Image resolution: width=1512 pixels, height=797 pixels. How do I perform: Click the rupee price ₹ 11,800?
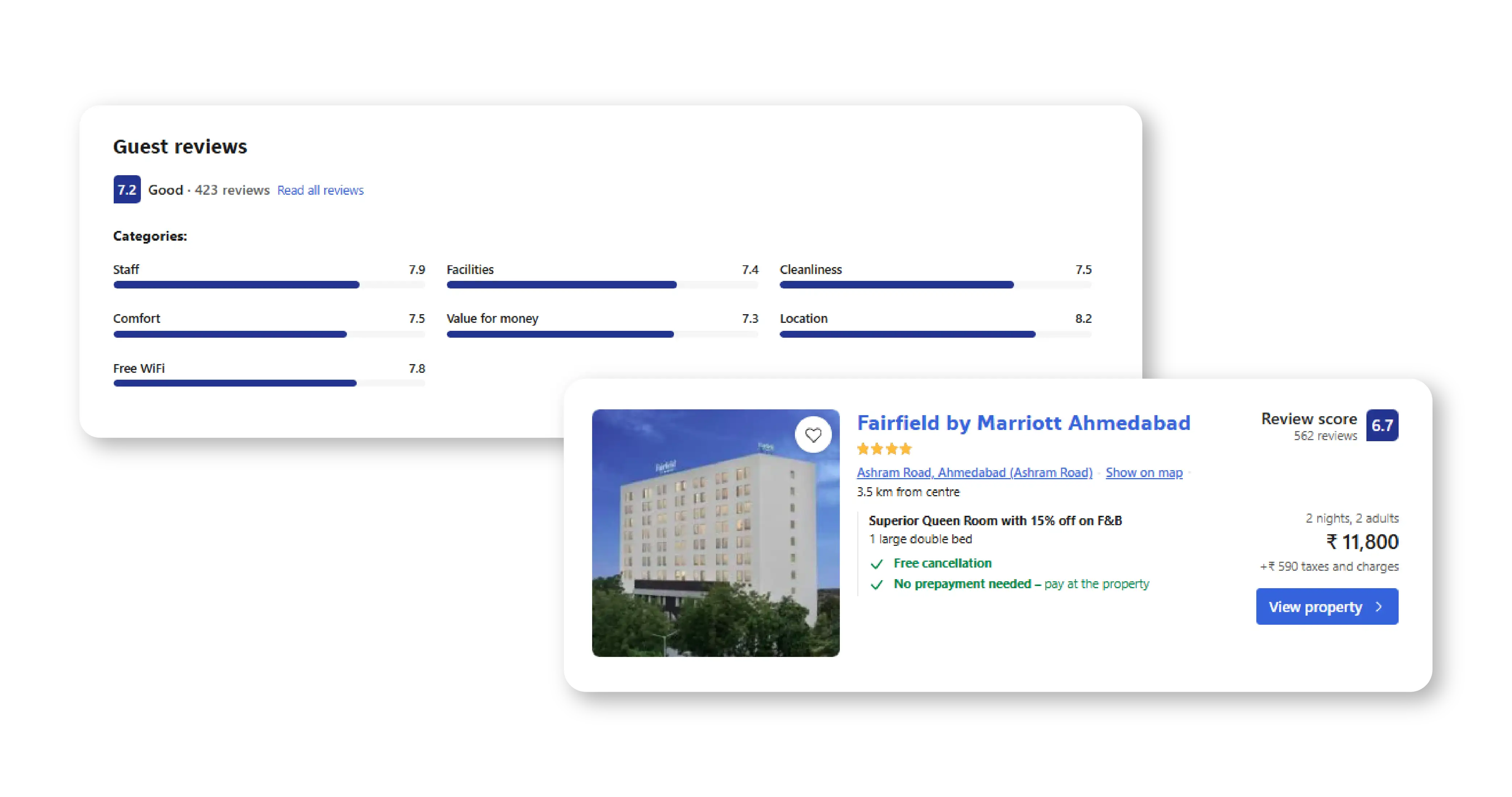(1363, 542)
